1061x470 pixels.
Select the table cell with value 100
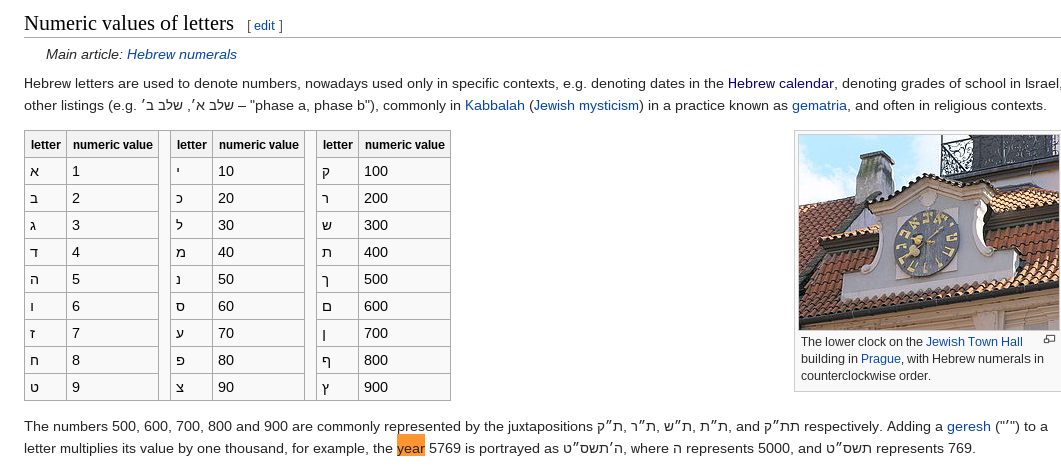point(404,171)
